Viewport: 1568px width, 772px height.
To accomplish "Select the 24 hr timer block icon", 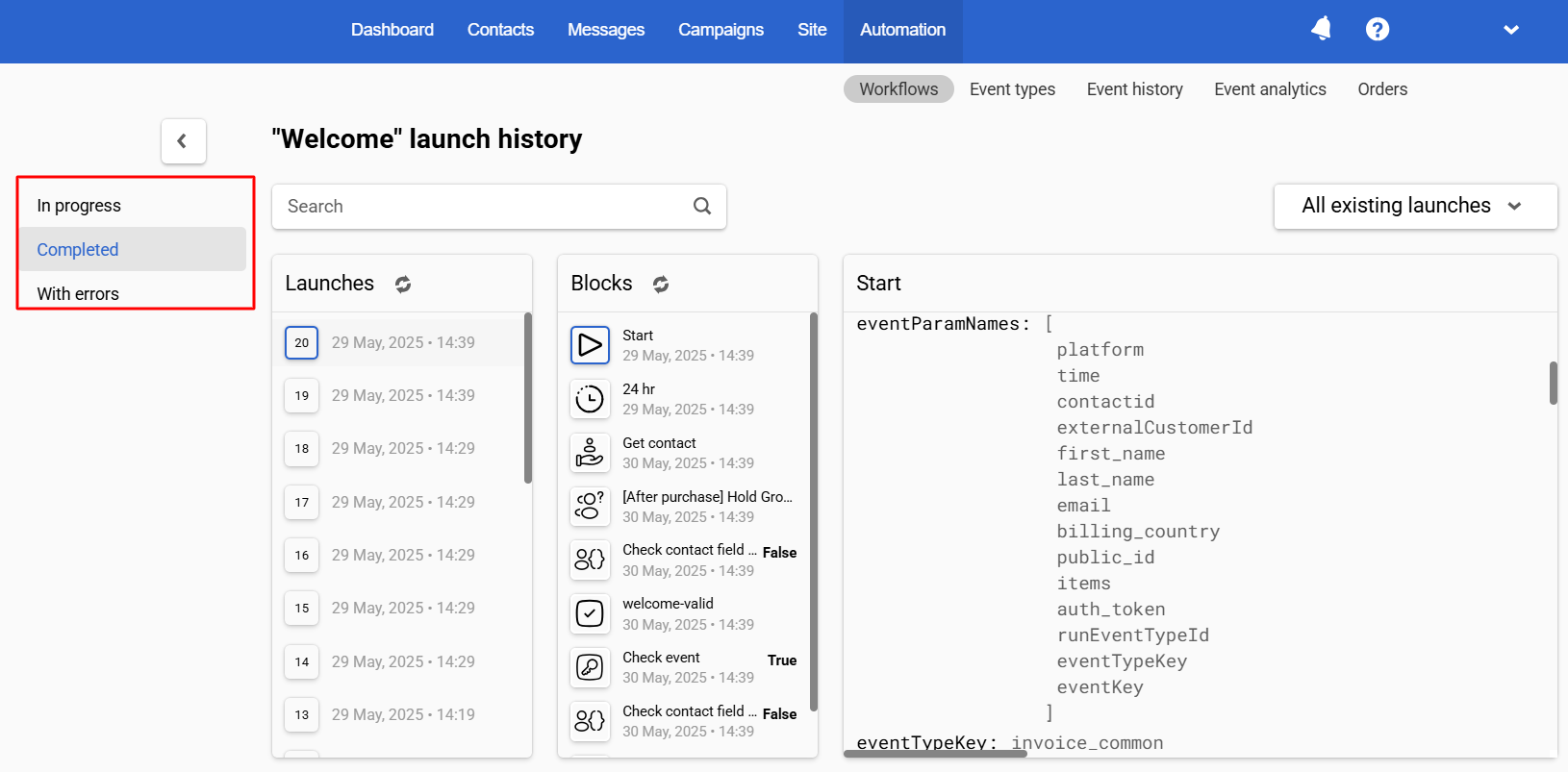I will [590, 399].
